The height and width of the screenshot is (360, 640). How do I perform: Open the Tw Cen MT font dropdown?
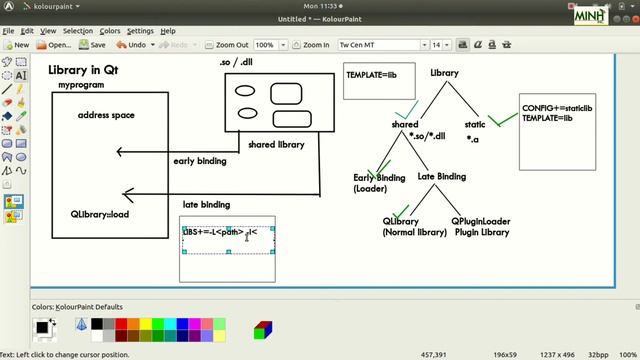(x=424, y=45)
